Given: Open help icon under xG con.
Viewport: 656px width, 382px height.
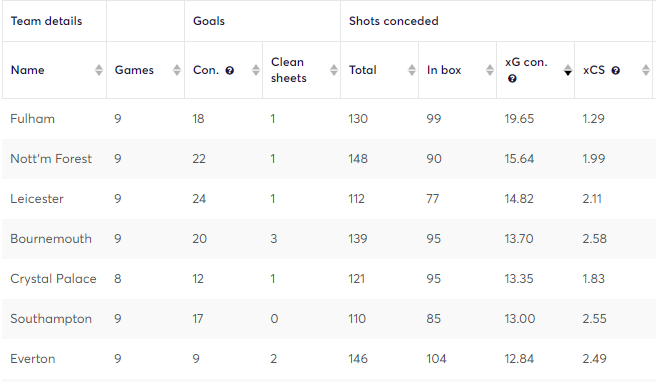Looking at the screenshot, I should (x=512, y=79).
